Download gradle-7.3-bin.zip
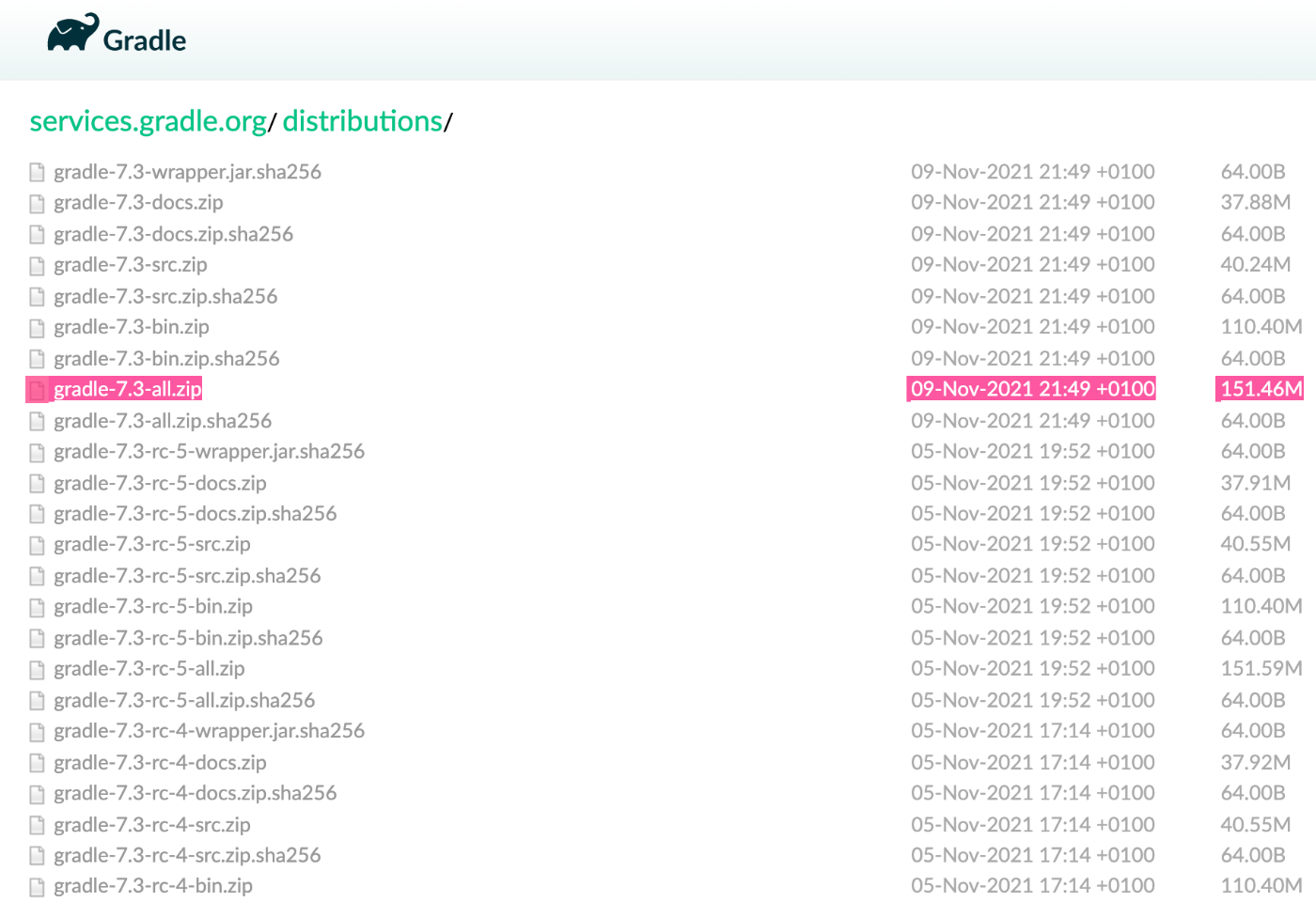 [x=132, y=327]
